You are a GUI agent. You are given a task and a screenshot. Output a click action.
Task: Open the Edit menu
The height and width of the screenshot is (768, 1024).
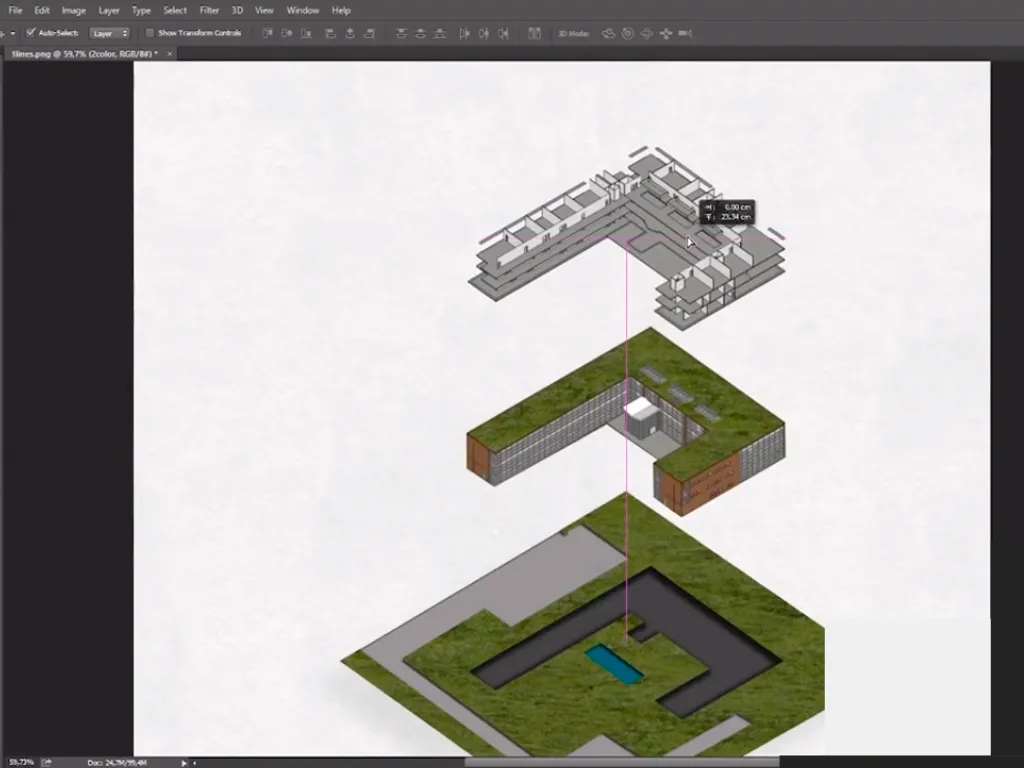(x=42, y=10)
